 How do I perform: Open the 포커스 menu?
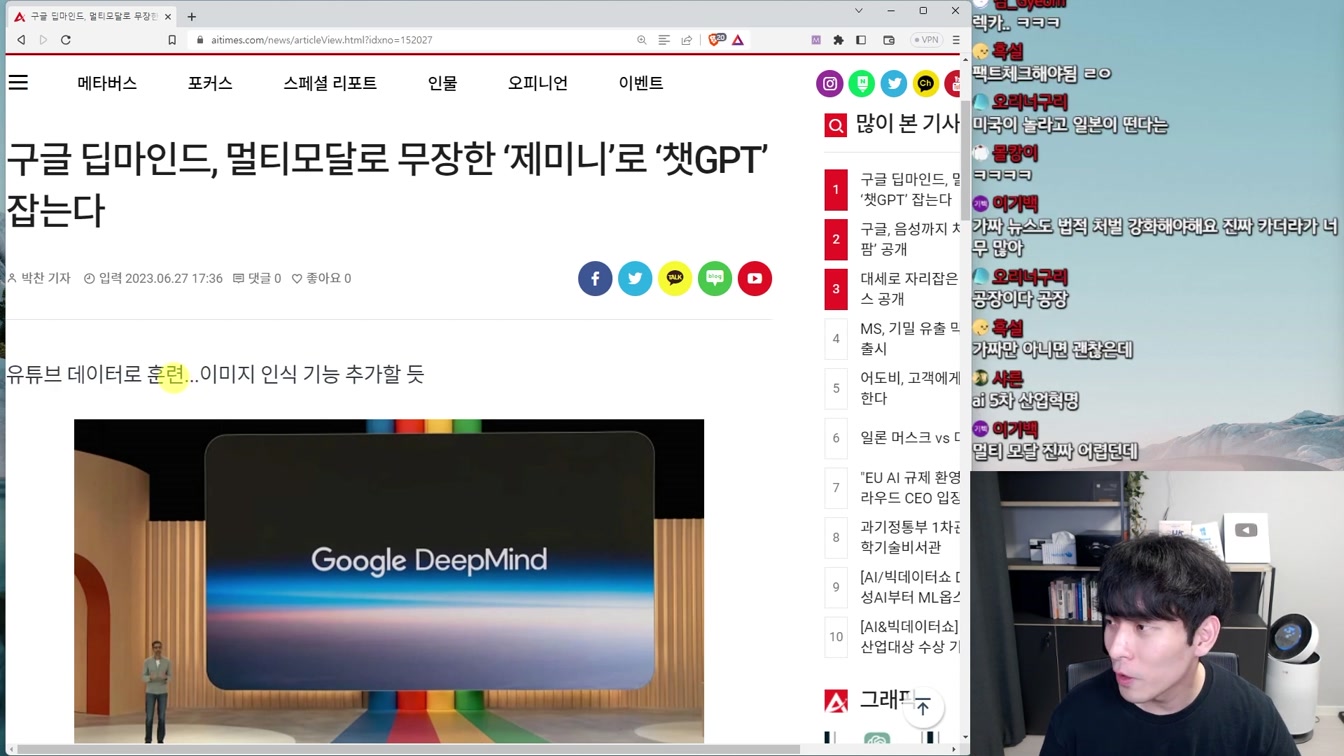(x=210, y=83)
